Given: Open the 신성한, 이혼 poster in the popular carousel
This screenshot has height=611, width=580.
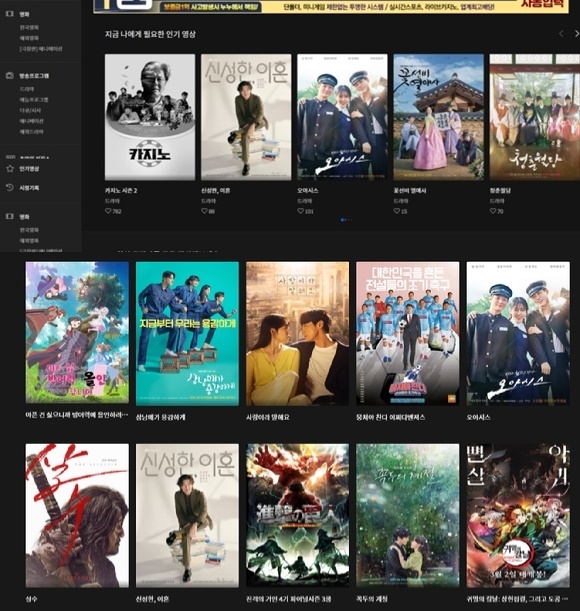Looking at the screenshot, I should 246,117.
